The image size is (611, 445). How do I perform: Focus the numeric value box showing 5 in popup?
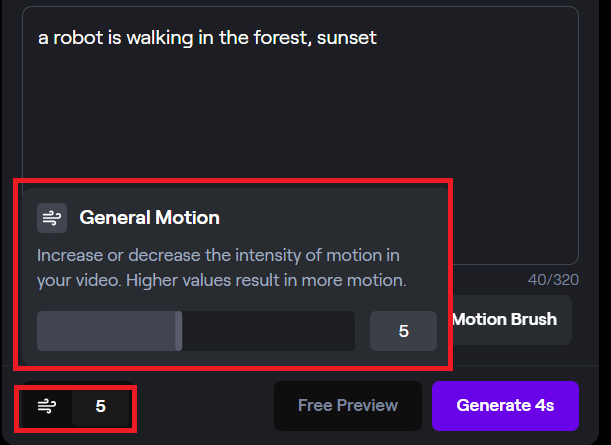pos(403,331)
